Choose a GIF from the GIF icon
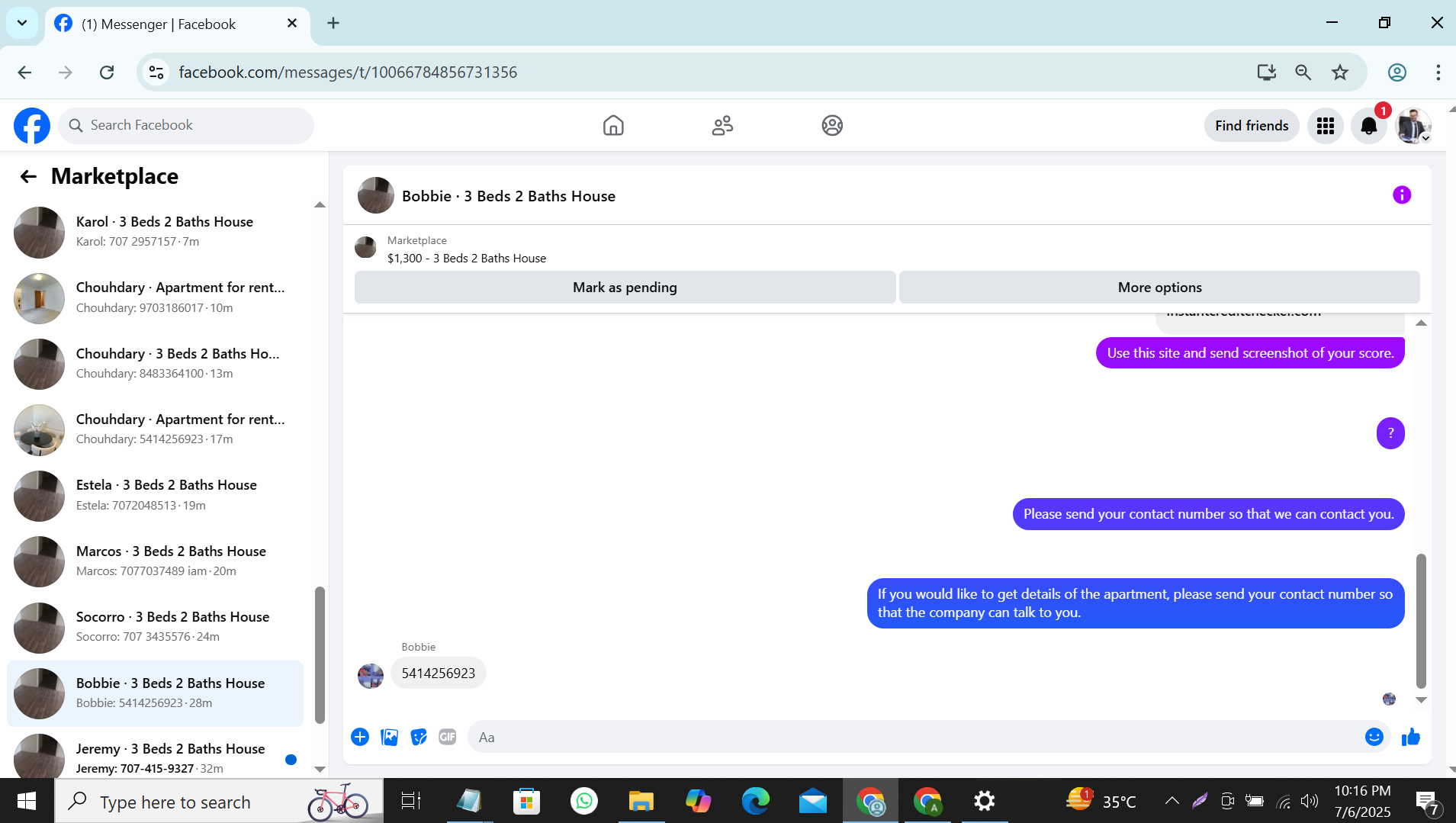This screenshot has height=823, width=1456. pos(448,737)
